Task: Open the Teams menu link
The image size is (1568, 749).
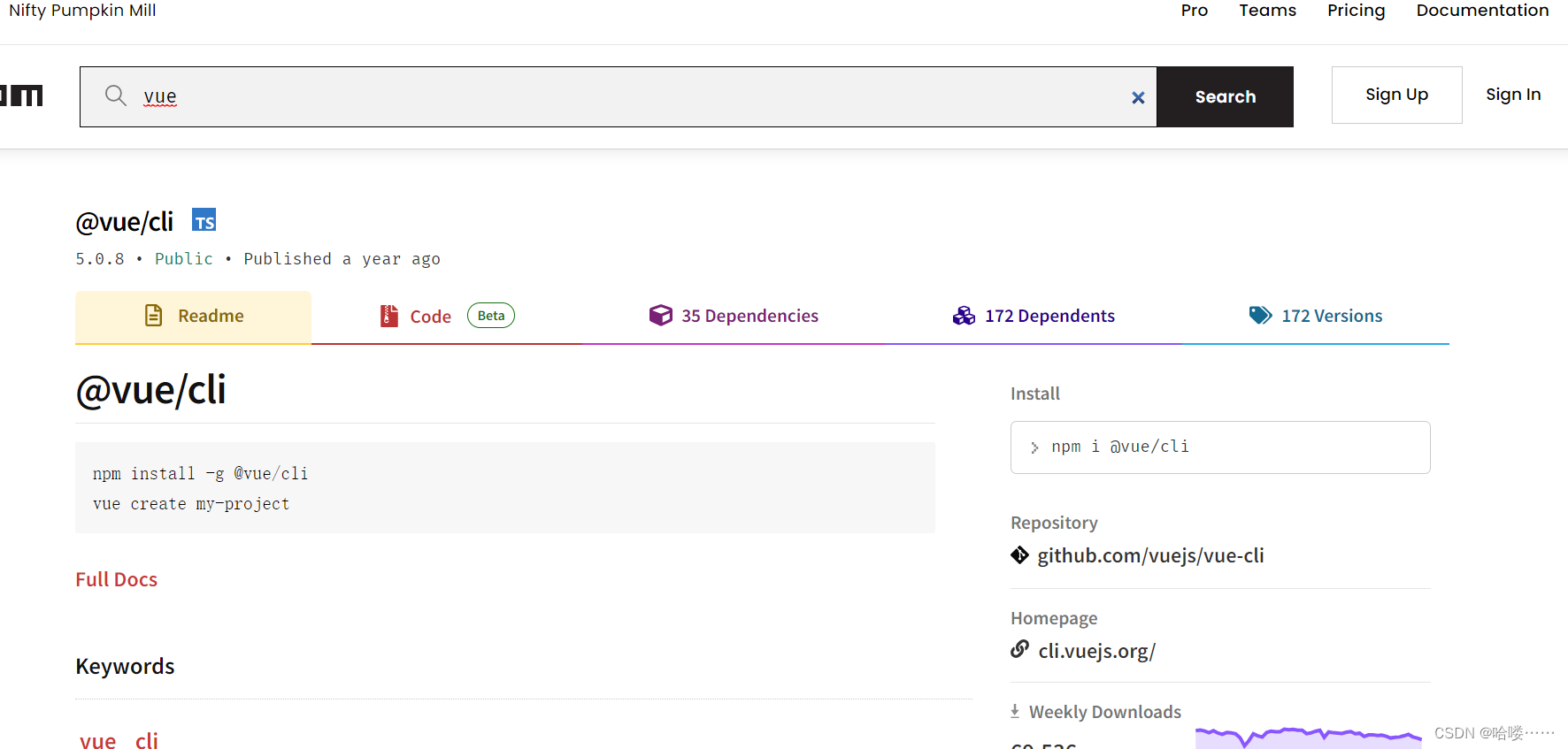Action: point(1267,11)
